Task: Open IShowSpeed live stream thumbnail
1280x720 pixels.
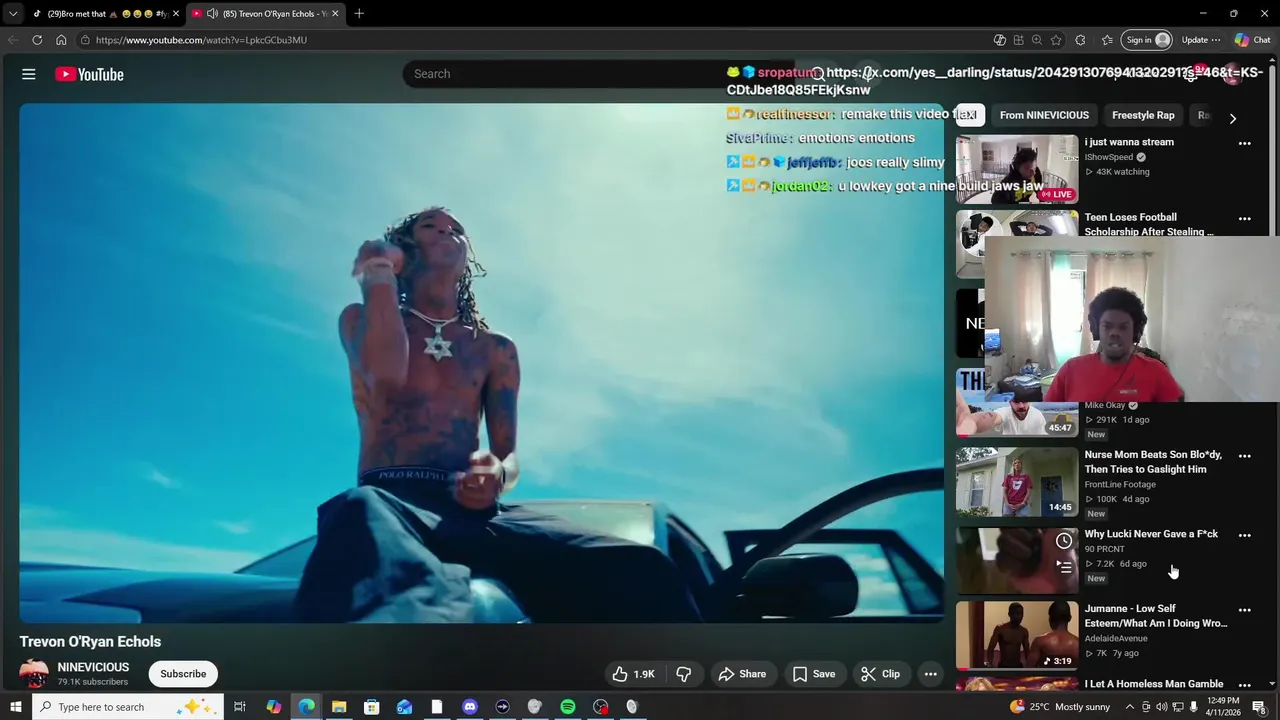Action: [1017, 169]
